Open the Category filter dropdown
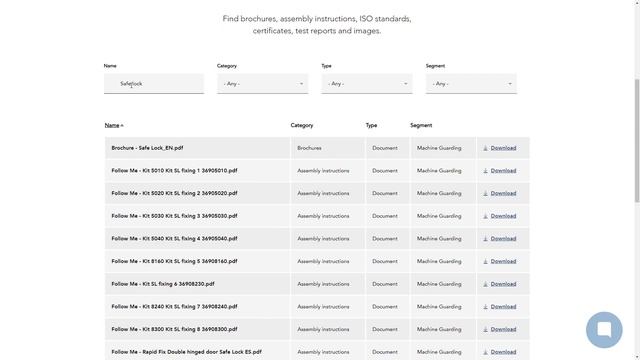The width and height of the screenshot is (640, 360). (262, 84)
